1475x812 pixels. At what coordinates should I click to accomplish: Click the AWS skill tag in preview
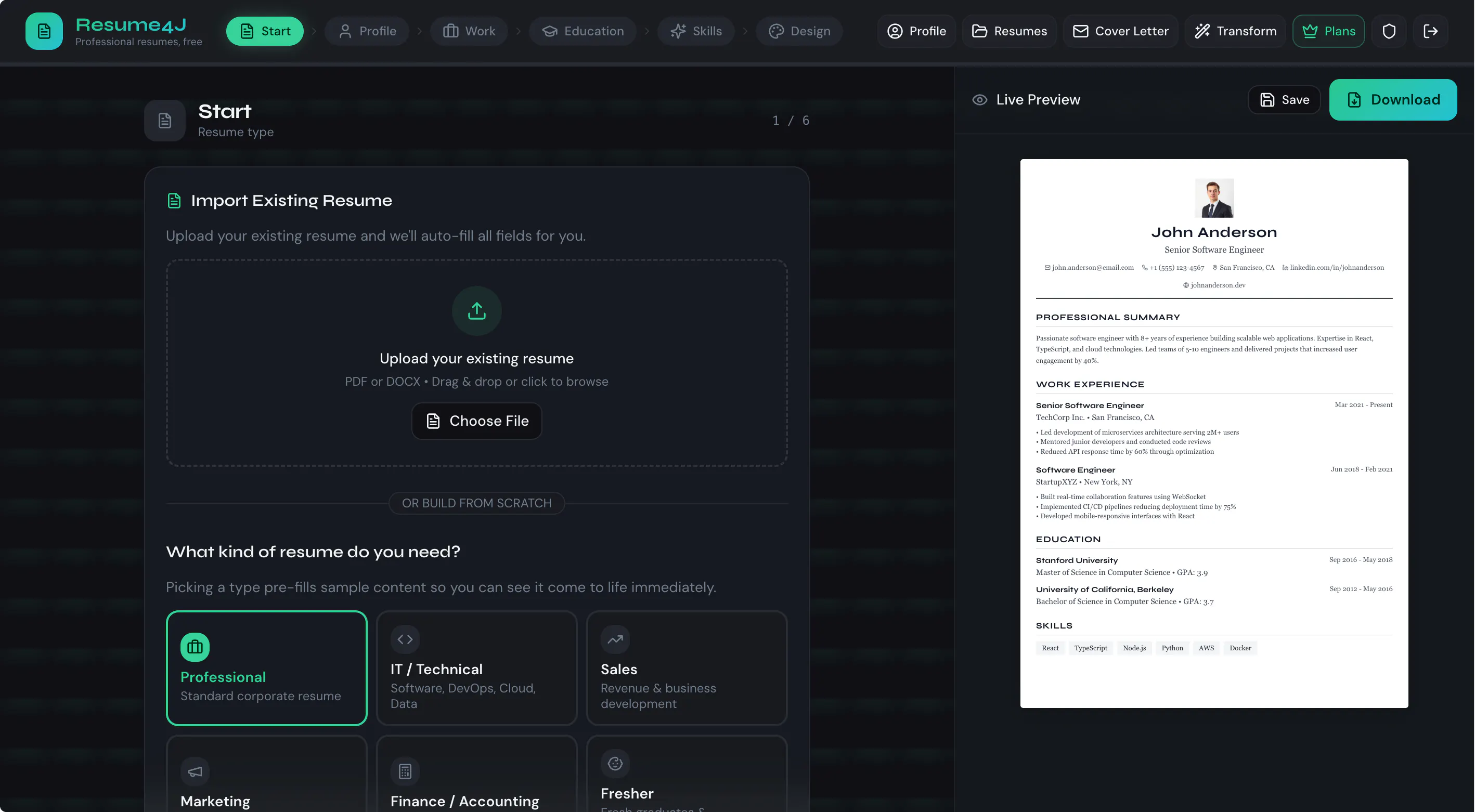point(1207,648)
